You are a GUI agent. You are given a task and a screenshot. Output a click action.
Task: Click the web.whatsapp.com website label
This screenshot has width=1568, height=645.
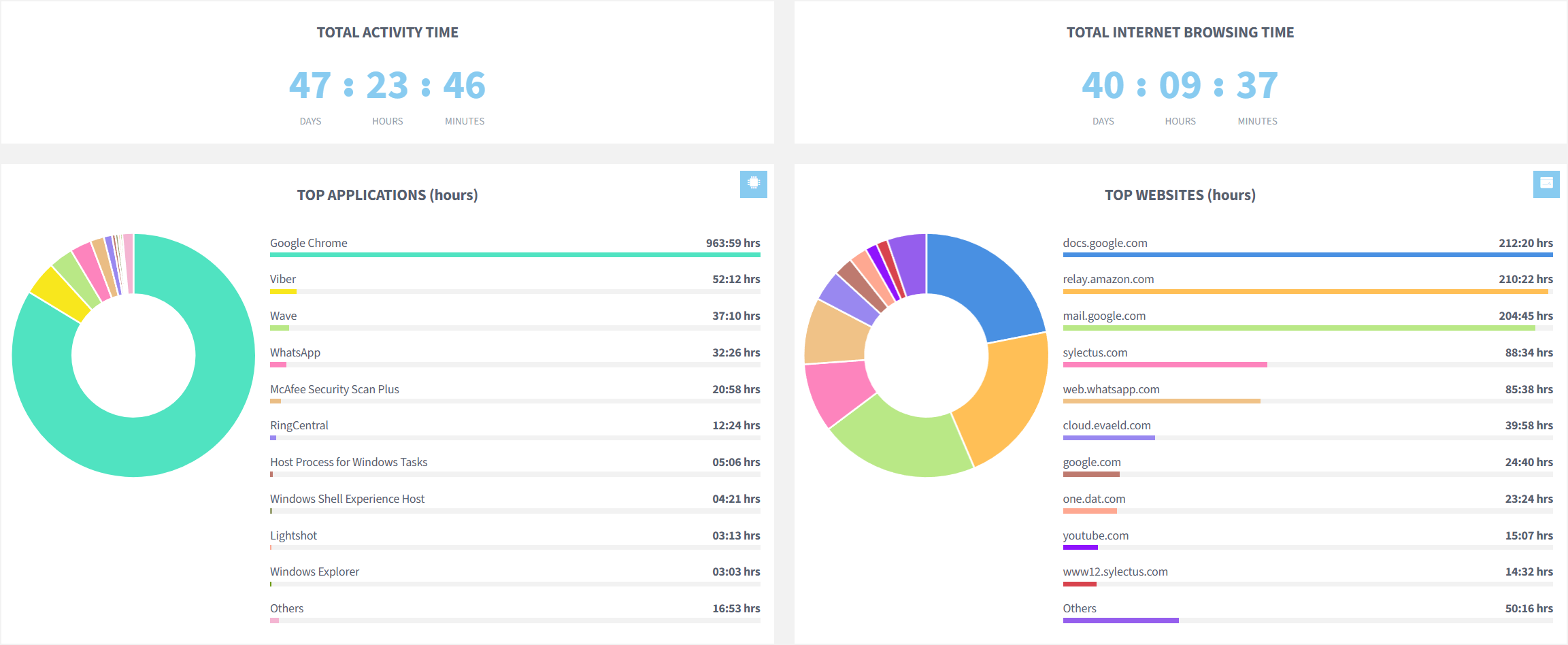(x=1111, y=389)
